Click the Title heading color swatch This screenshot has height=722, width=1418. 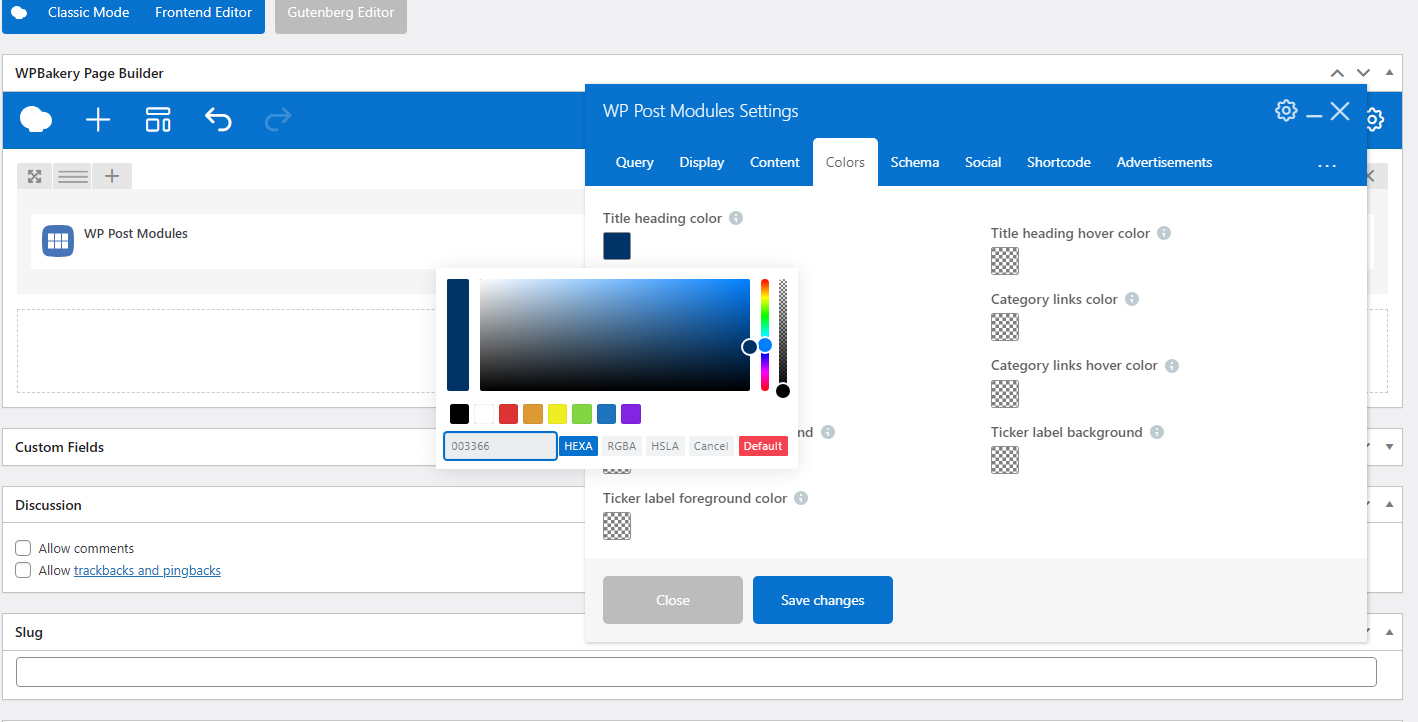[x=617, y=246]
